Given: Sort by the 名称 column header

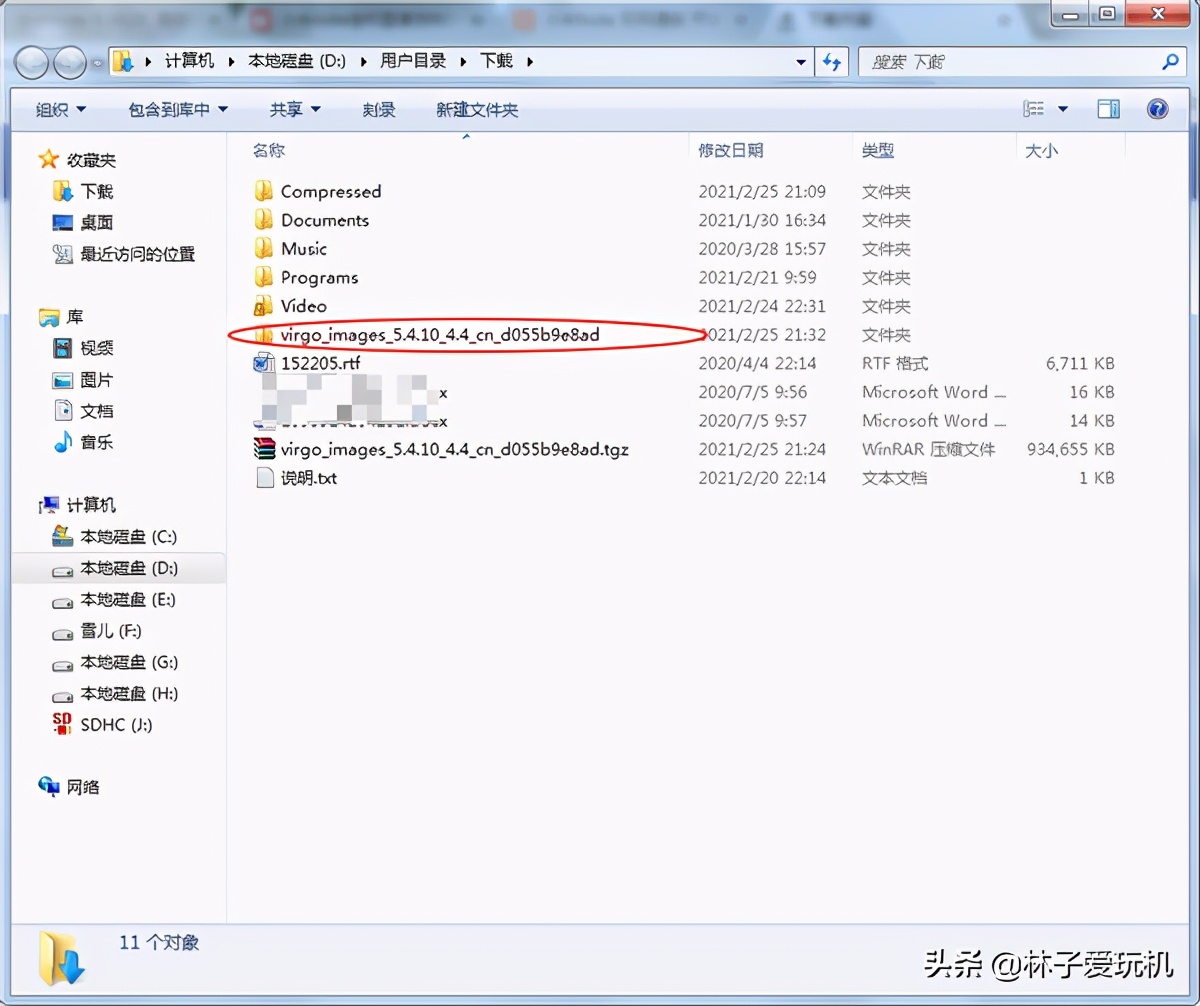Looking at the screenshot, I should (x=268, y=151).
